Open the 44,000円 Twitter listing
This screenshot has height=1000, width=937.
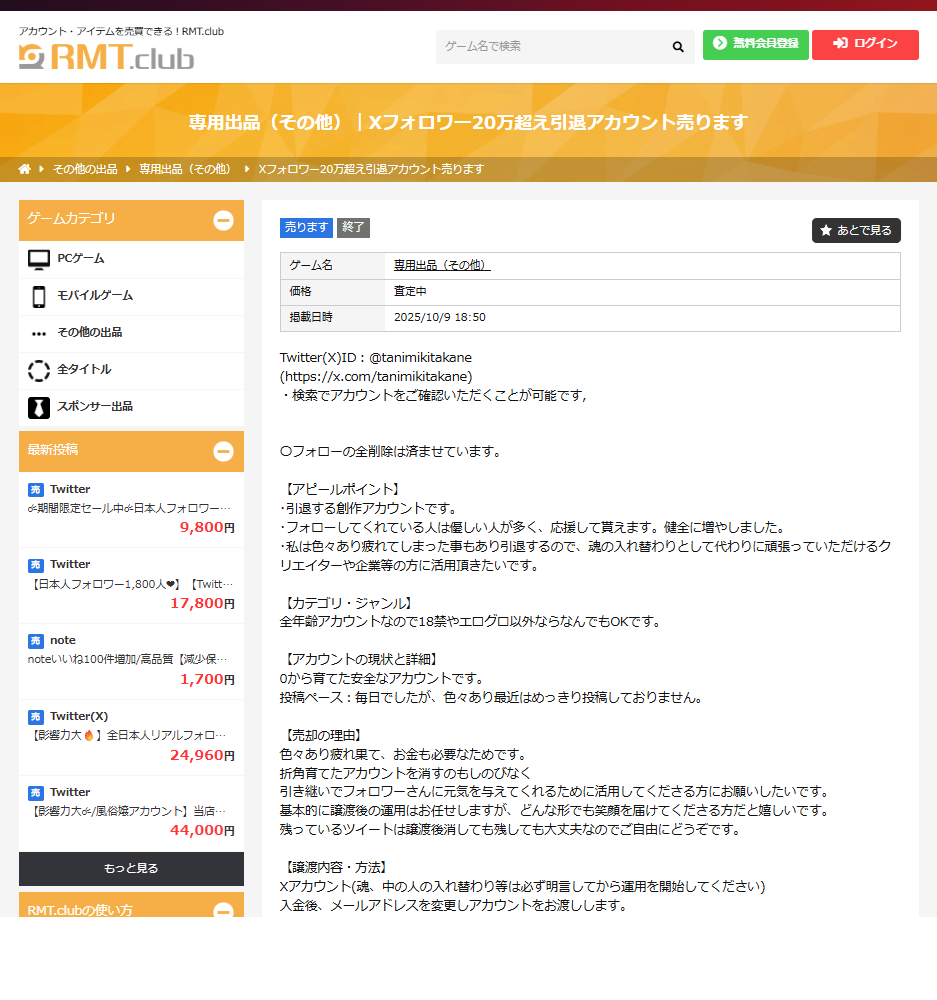pos(131,811)
